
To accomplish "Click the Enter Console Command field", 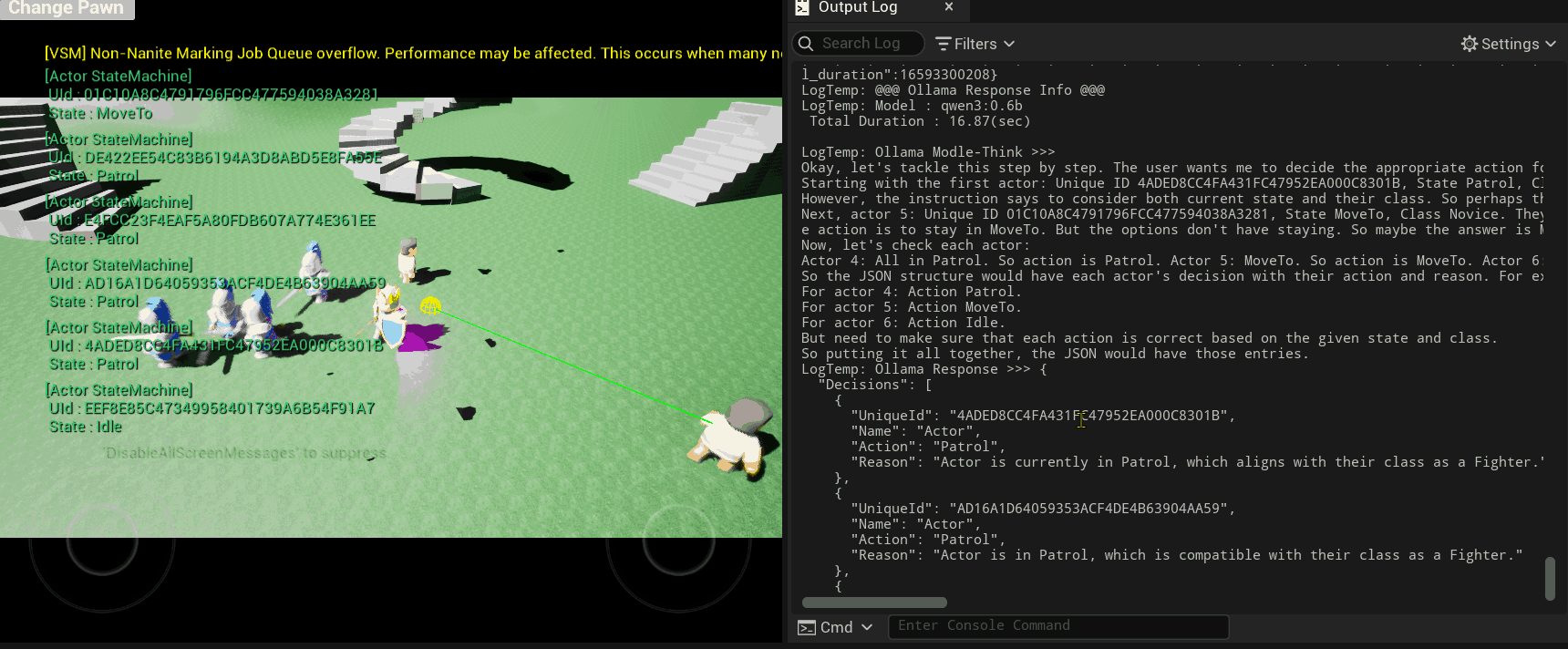I will pyautogui.click(x=1057, y=626).
